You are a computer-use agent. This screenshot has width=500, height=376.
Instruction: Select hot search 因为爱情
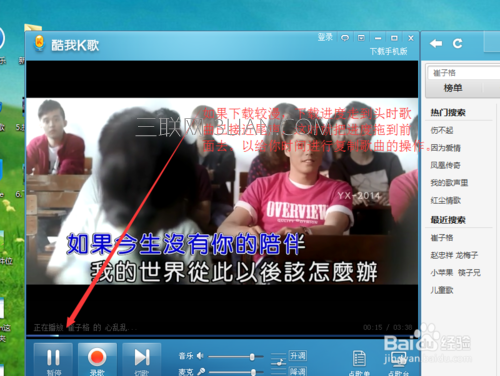coord(446,148)
